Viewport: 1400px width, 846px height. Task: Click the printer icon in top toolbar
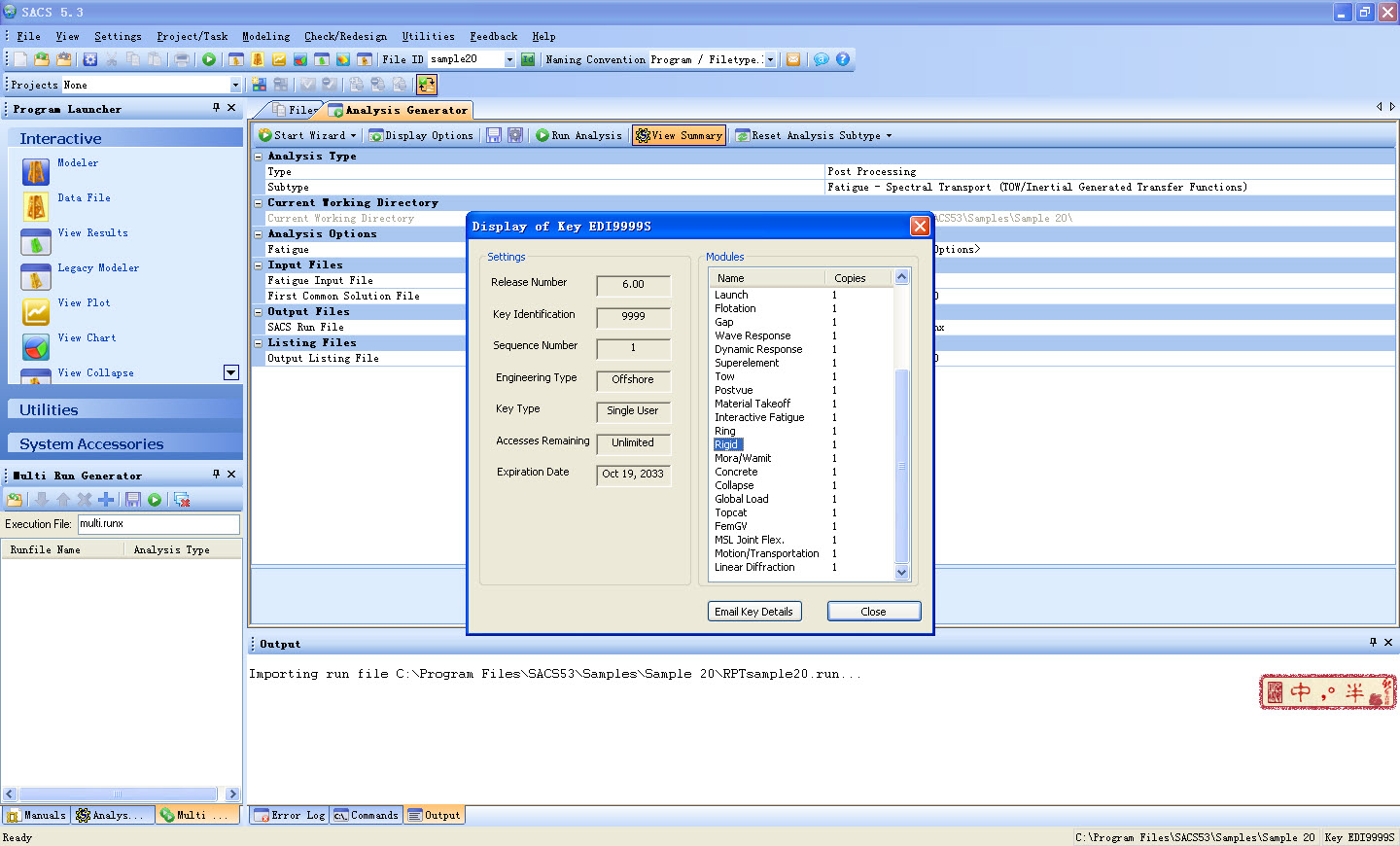[182, 59]
